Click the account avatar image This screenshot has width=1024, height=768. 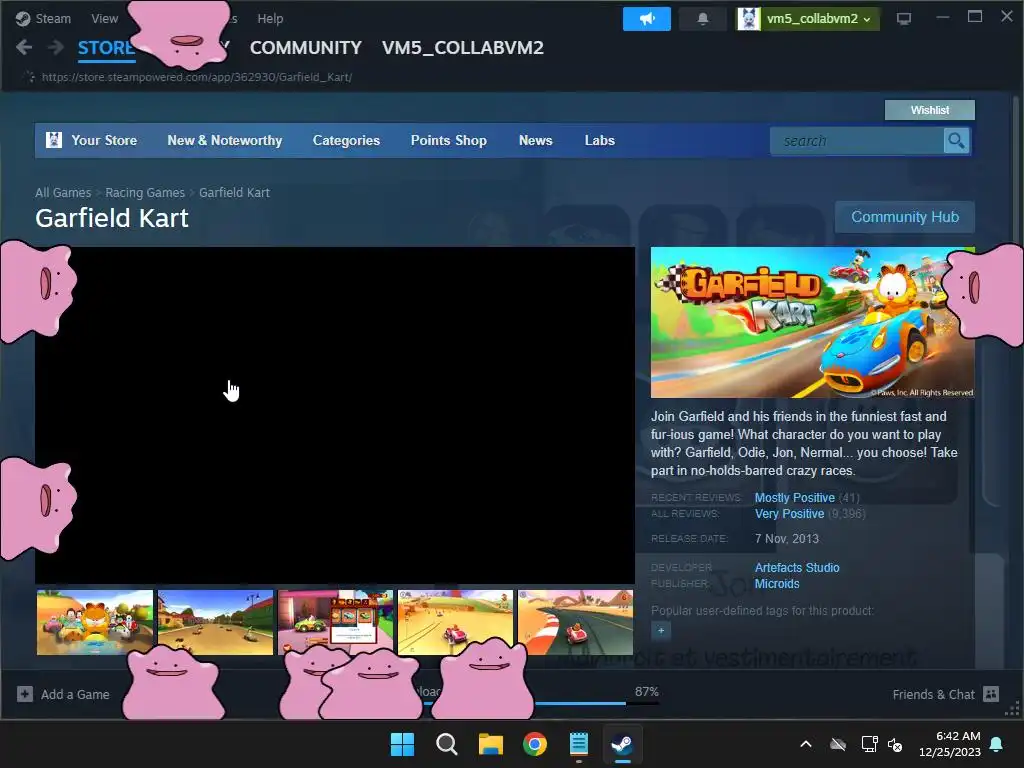click(x=748, y=19)
